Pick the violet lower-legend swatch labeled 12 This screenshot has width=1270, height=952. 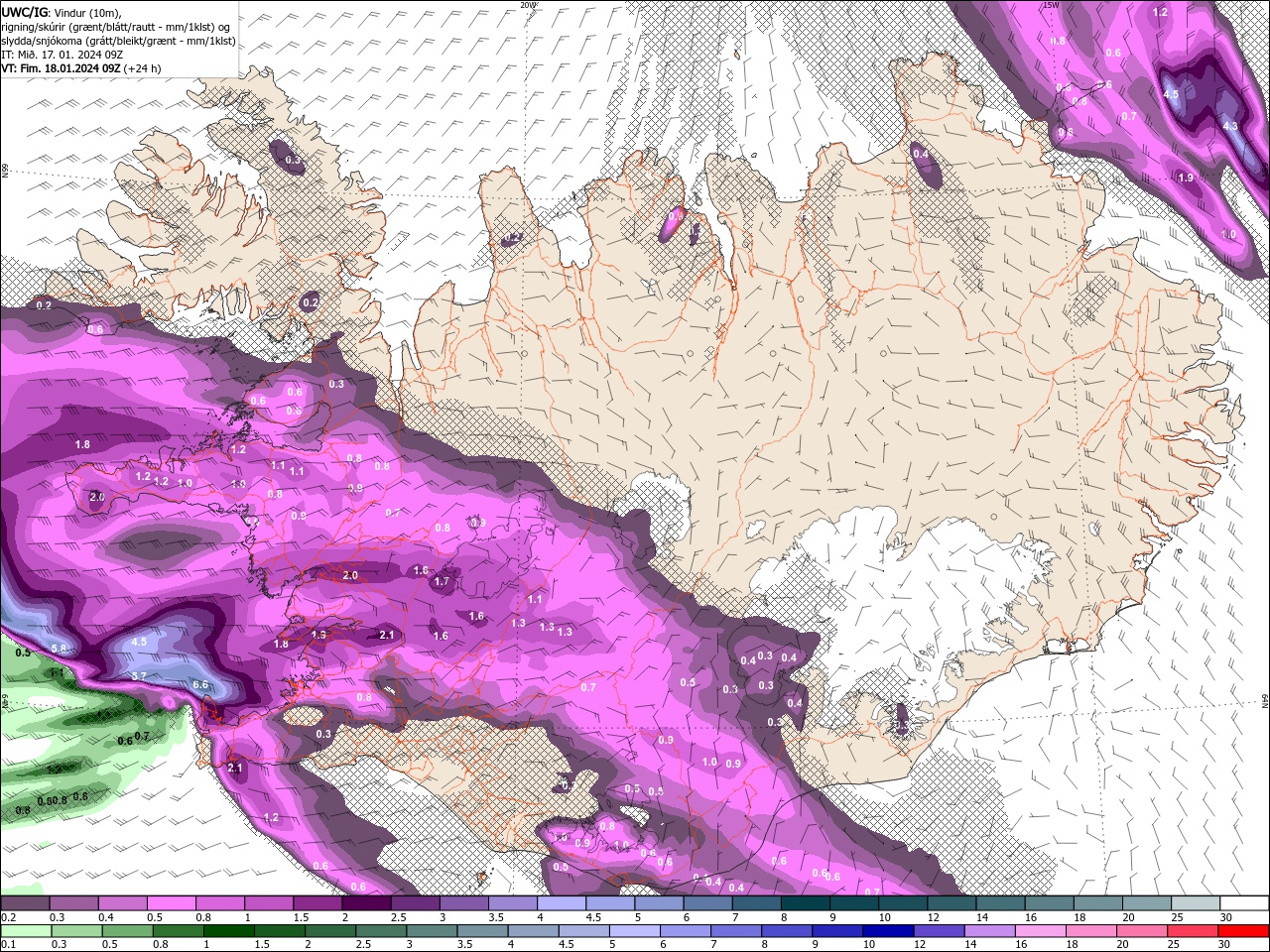pyautogui.click(x=940, y=931)
